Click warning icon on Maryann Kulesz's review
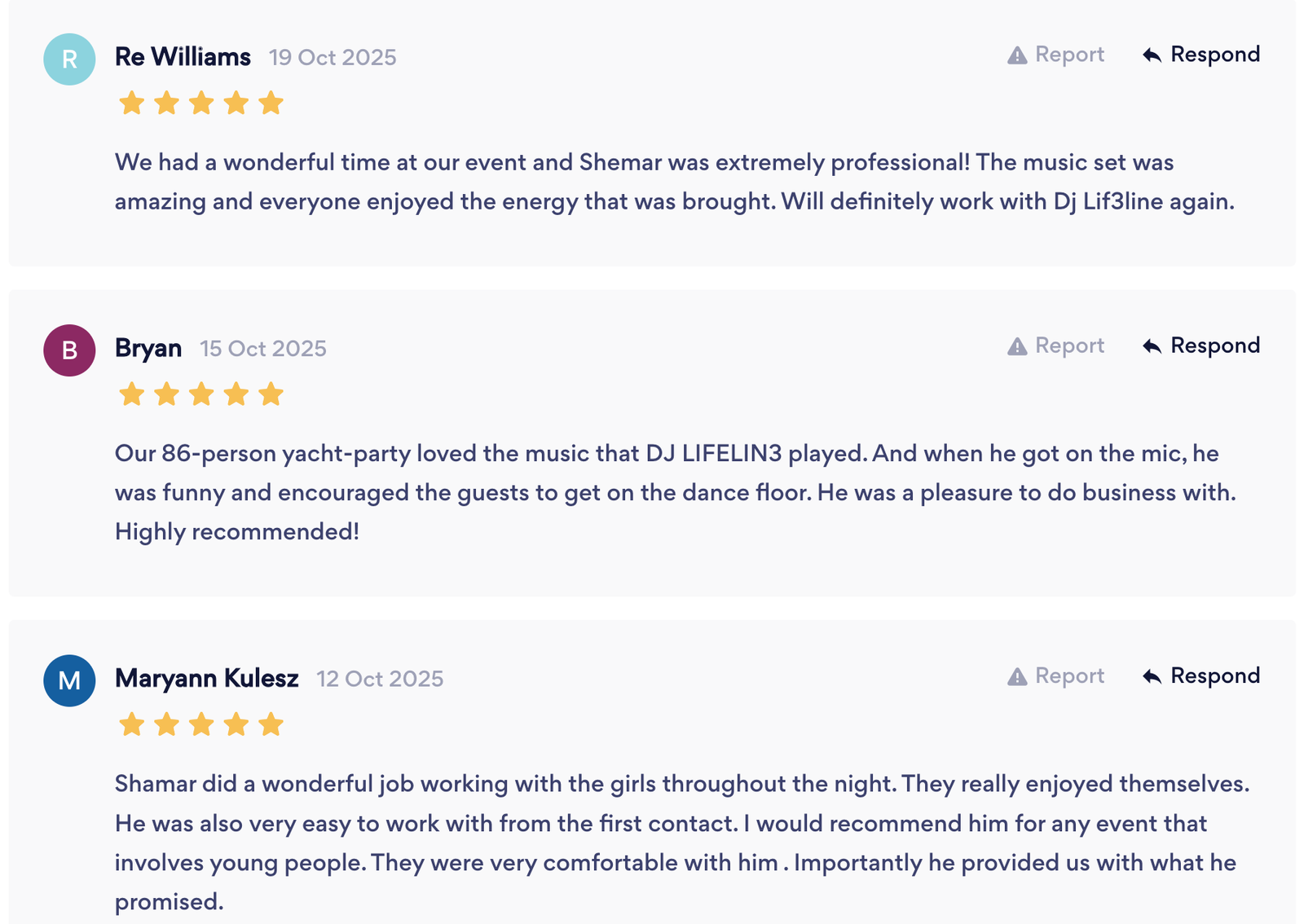This screenshot has width=1304, height=924. pos(1017,676)
